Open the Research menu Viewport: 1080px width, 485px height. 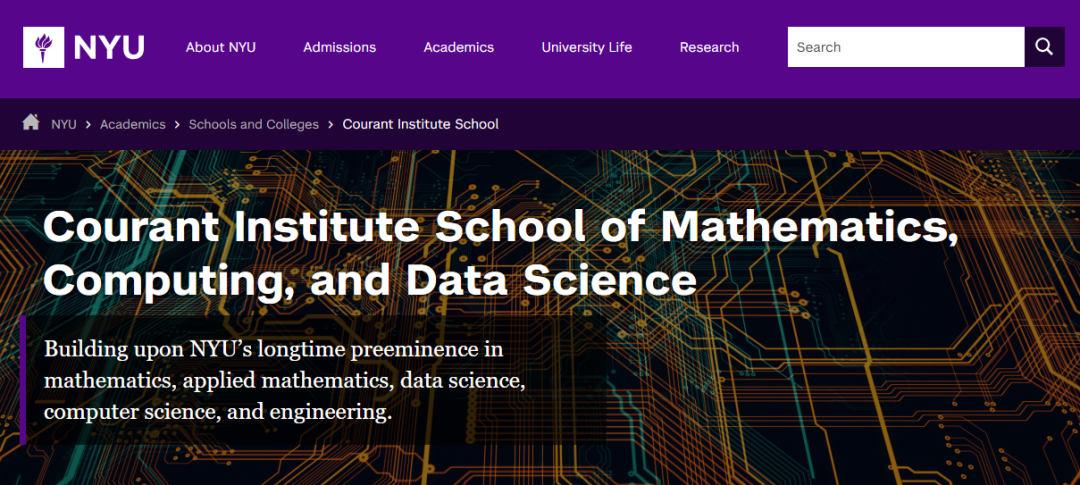tap(709, 47)
